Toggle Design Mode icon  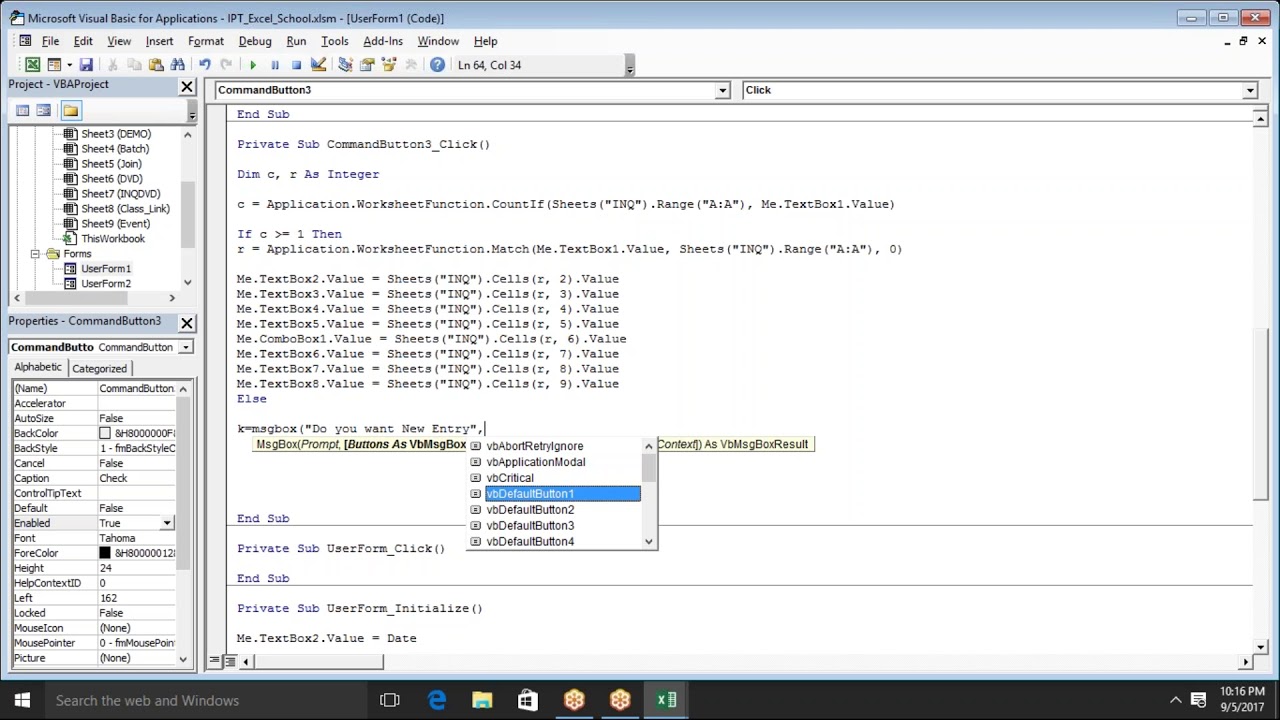point(318,65)
